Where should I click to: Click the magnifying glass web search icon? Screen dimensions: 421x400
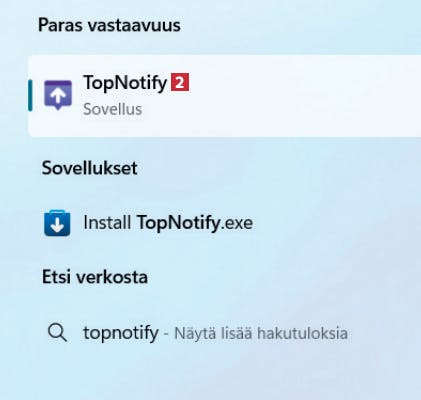pos(57,333)
